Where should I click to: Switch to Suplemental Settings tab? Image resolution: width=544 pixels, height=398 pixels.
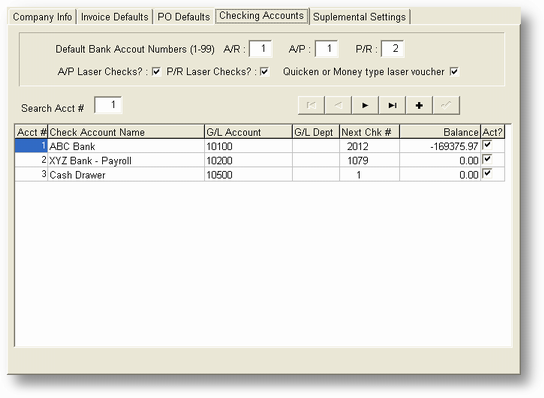coord(359,17)
